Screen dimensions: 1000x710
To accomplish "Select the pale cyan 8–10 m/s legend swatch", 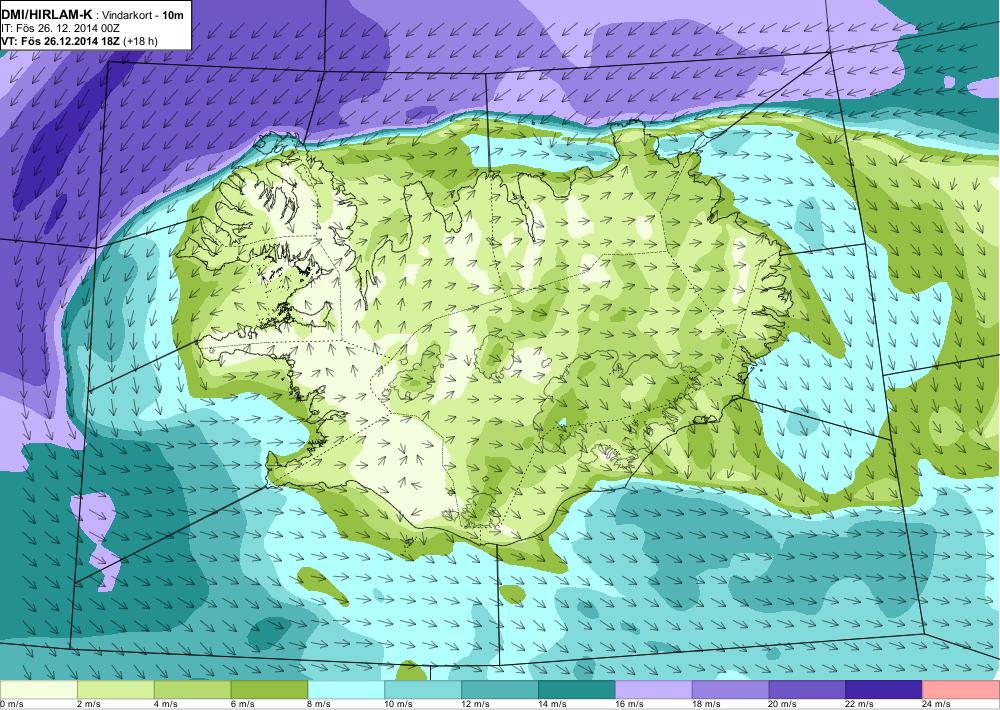I will click(346, 690).
